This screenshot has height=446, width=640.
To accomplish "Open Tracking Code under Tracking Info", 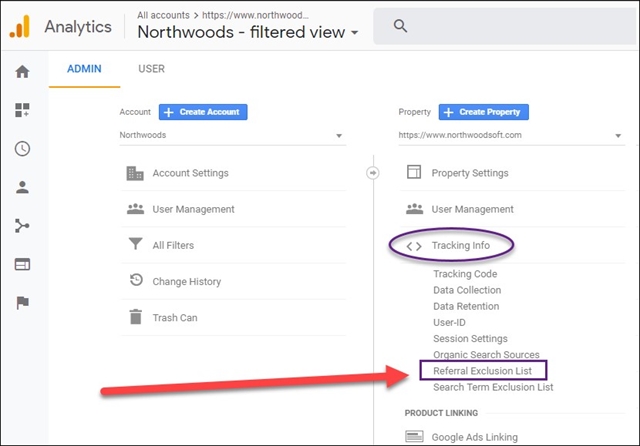I will pos(465,274).
